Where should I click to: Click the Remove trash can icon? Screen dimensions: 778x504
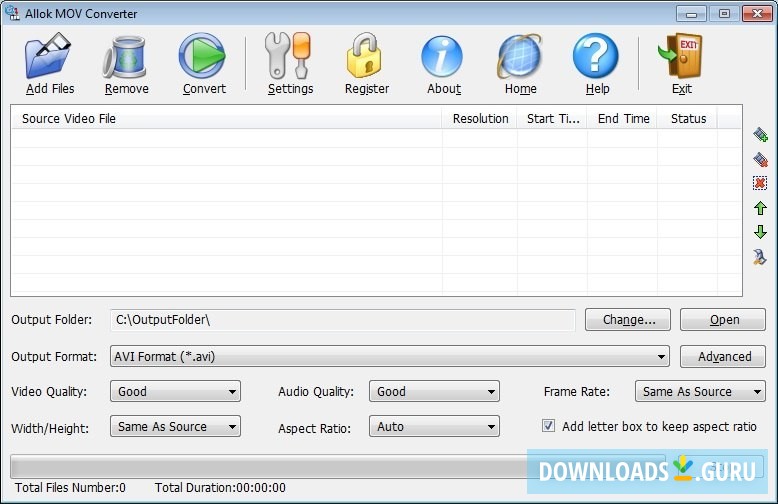tap(125, 57)
